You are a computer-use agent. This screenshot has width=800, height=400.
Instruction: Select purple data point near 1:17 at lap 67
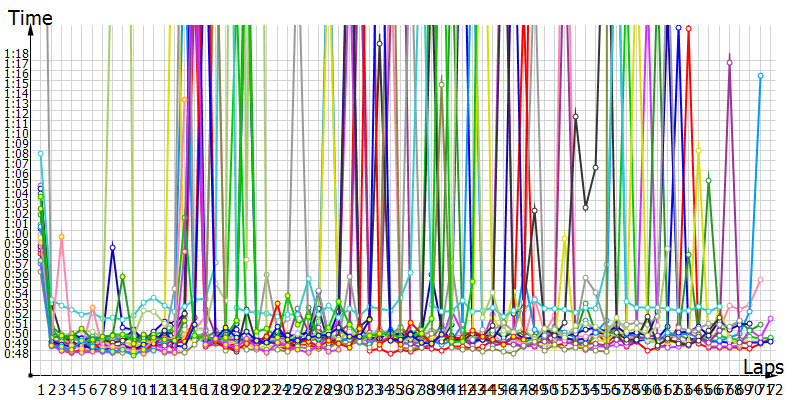tap(729, 62)
